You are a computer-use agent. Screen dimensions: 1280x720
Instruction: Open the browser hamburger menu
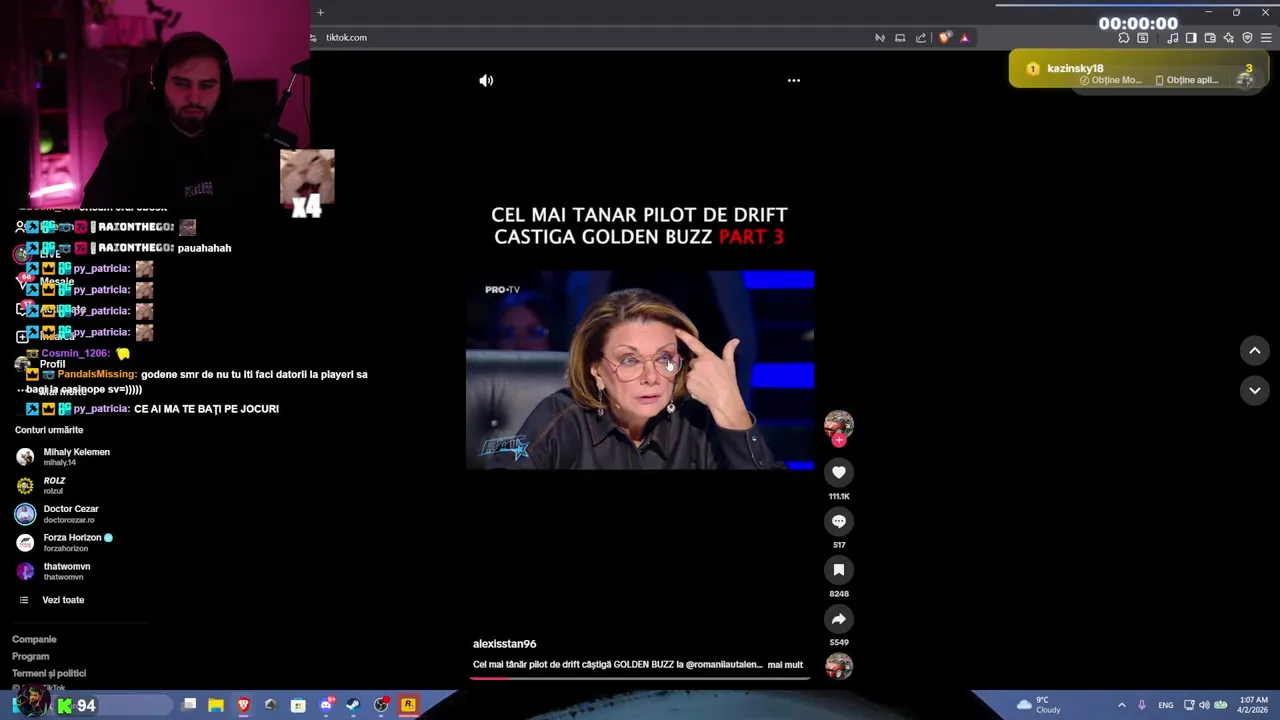1266,38
